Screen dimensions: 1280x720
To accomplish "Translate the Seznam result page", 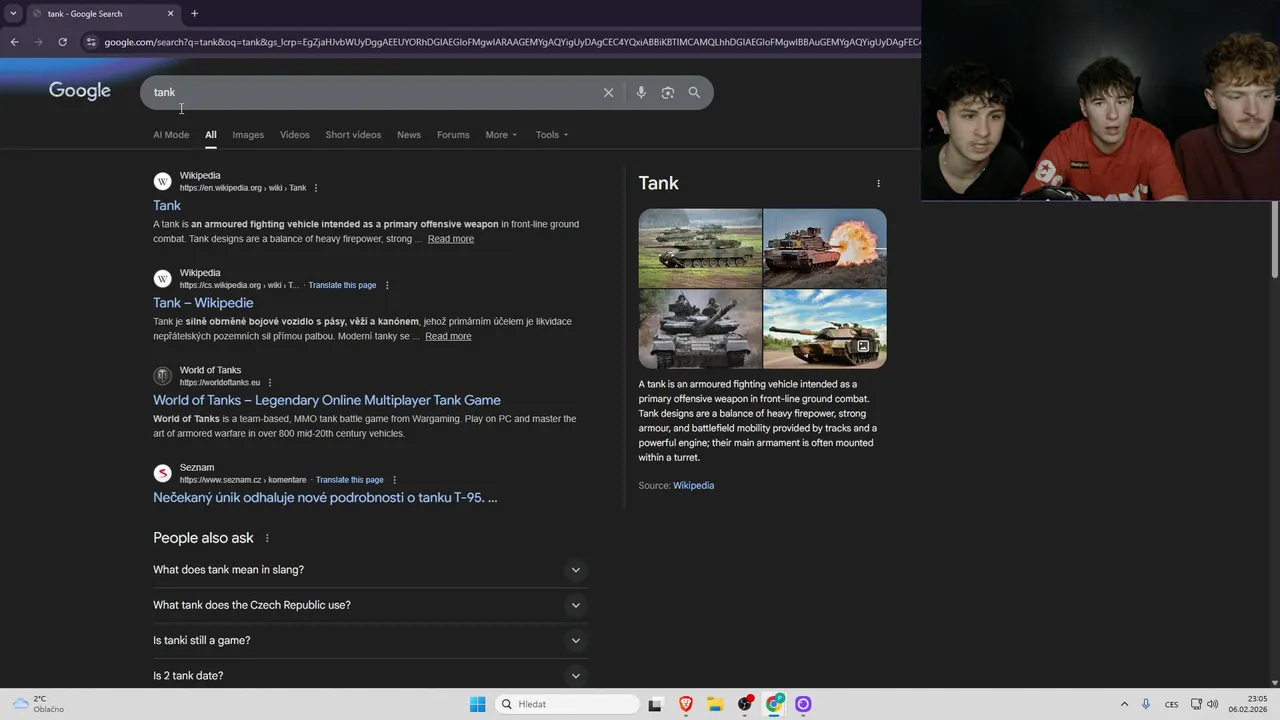I will click(x=349, y=480).
